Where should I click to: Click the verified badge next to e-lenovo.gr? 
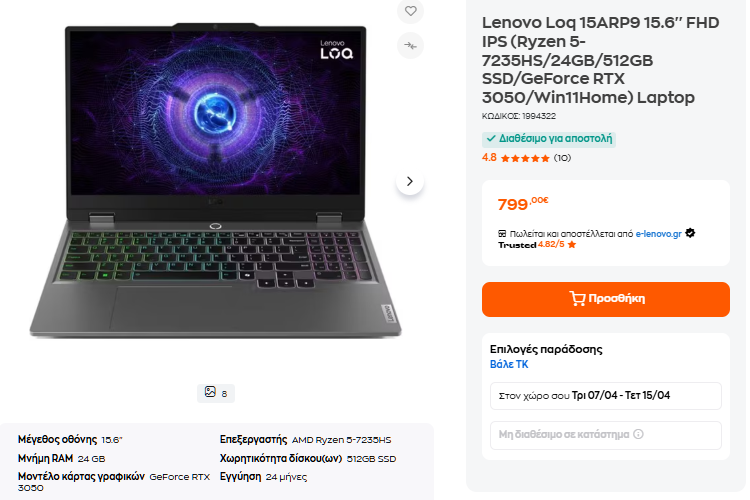pyautogui.click(x=690, y=233)
